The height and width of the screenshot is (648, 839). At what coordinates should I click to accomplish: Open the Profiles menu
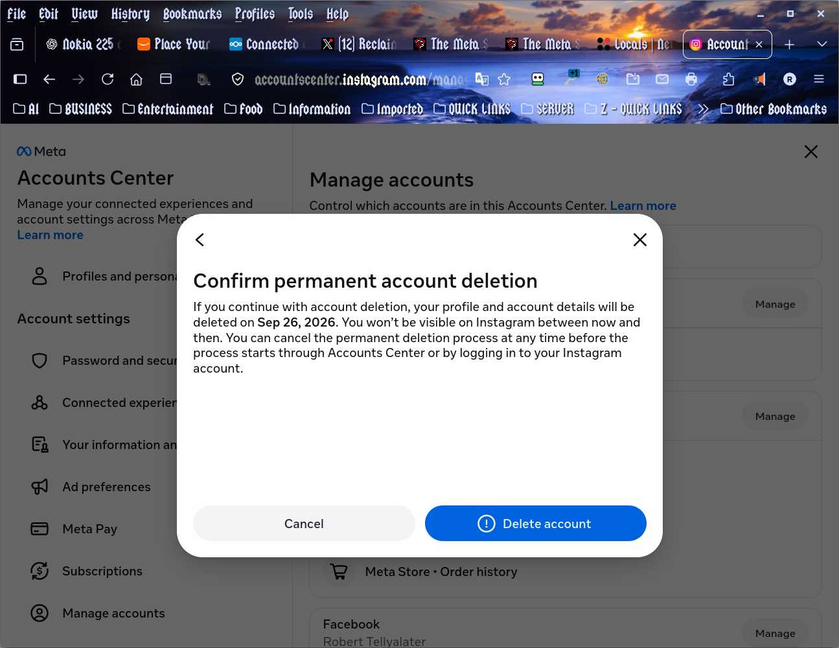(x=255, y=14)
